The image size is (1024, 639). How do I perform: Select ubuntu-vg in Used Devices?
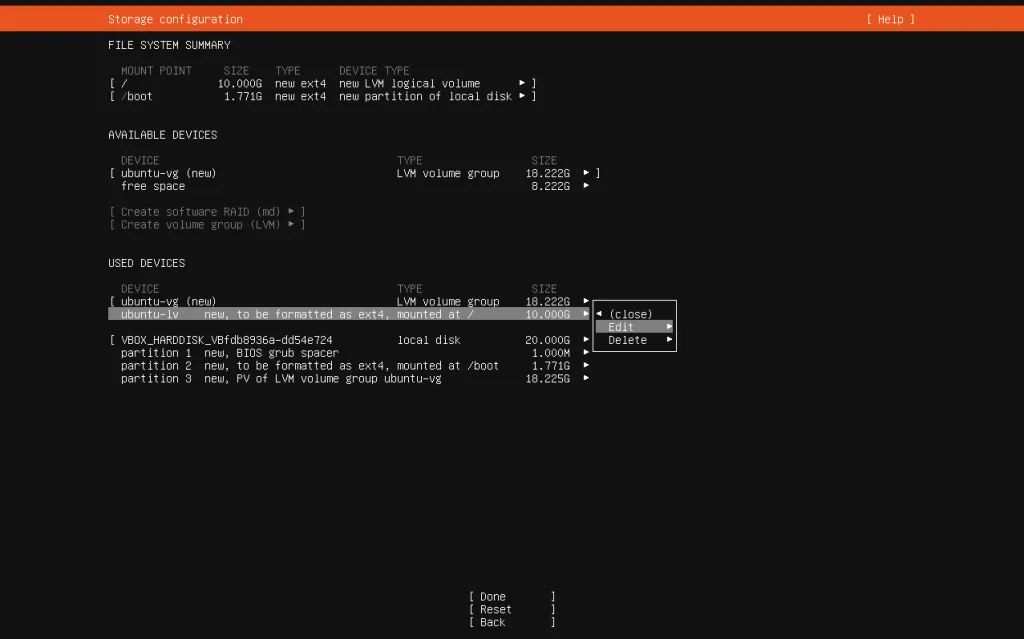pos(349,301)
